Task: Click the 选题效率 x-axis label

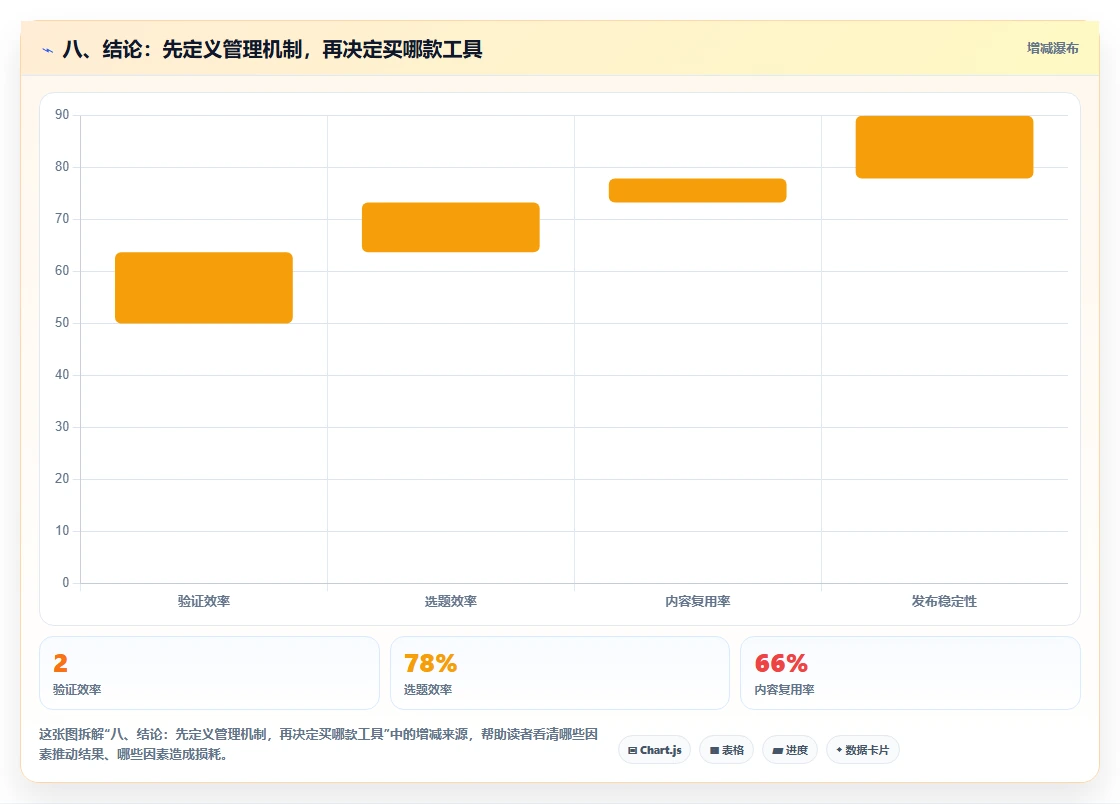Action: [x=451, y=601]
